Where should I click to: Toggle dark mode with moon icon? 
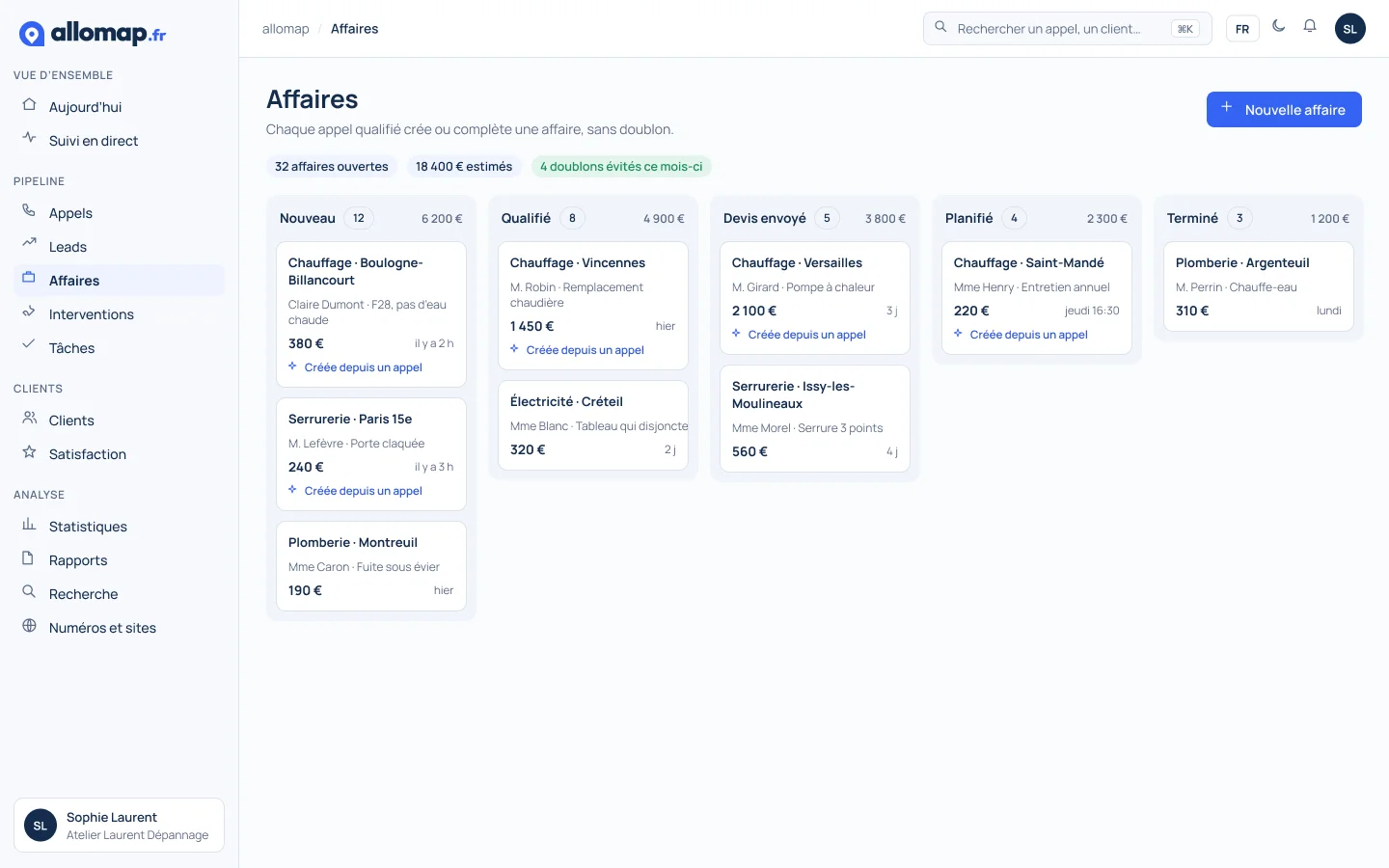click(x=1279, y=27)
